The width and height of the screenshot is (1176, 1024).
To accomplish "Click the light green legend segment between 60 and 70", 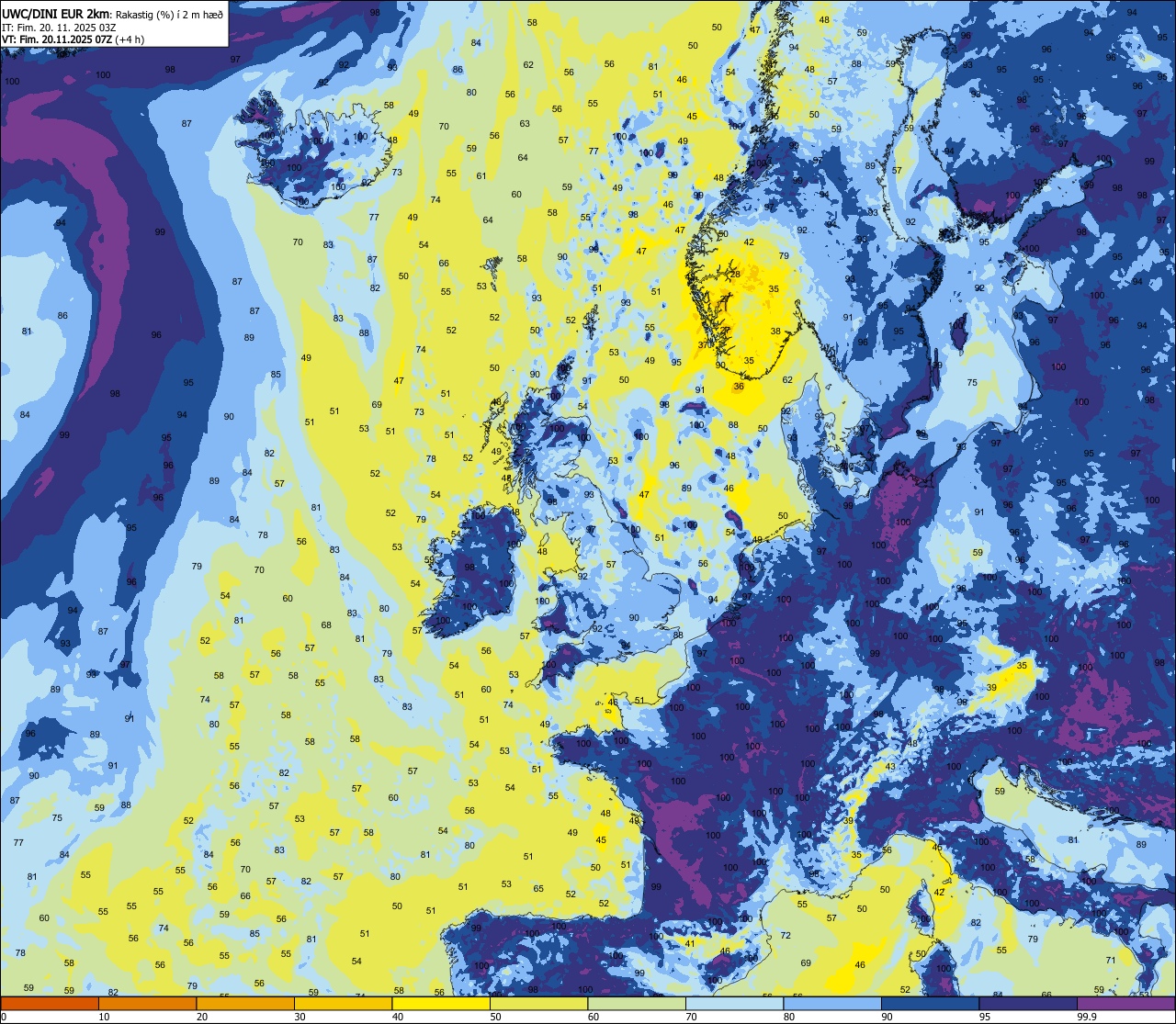I will click(x=637, y=1003).
